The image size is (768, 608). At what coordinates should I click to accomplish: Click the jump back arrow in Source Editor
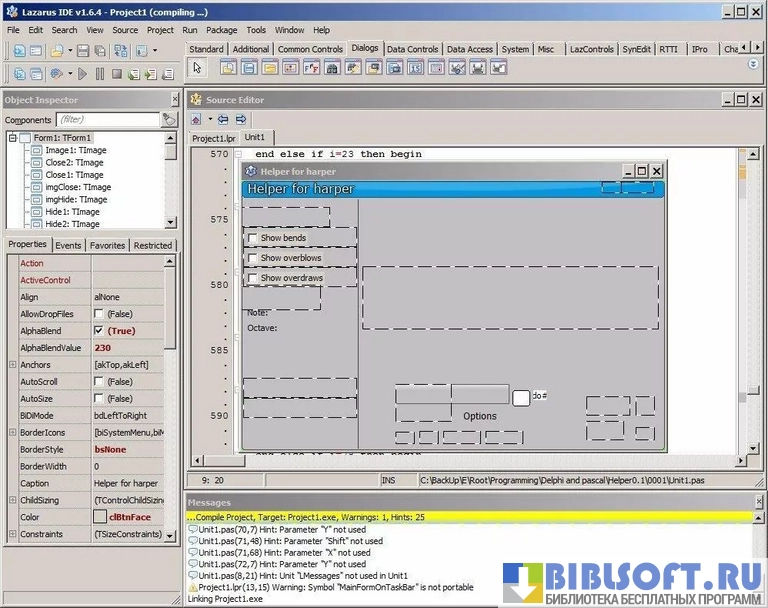222,119
